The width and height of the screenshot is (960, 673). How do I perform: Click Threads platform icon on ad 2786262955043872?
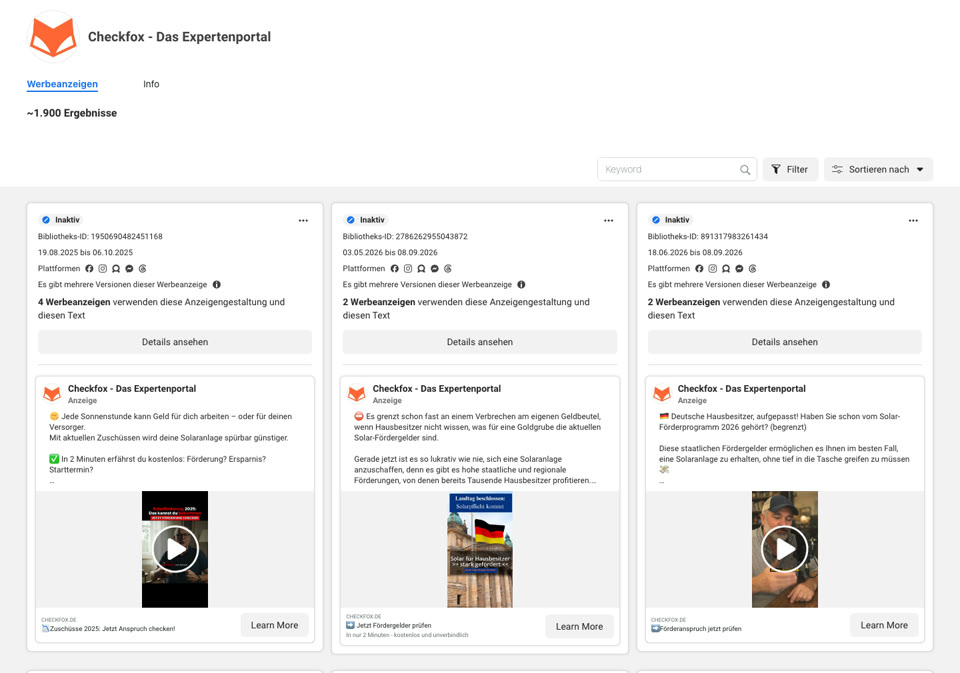pos(448,268)
